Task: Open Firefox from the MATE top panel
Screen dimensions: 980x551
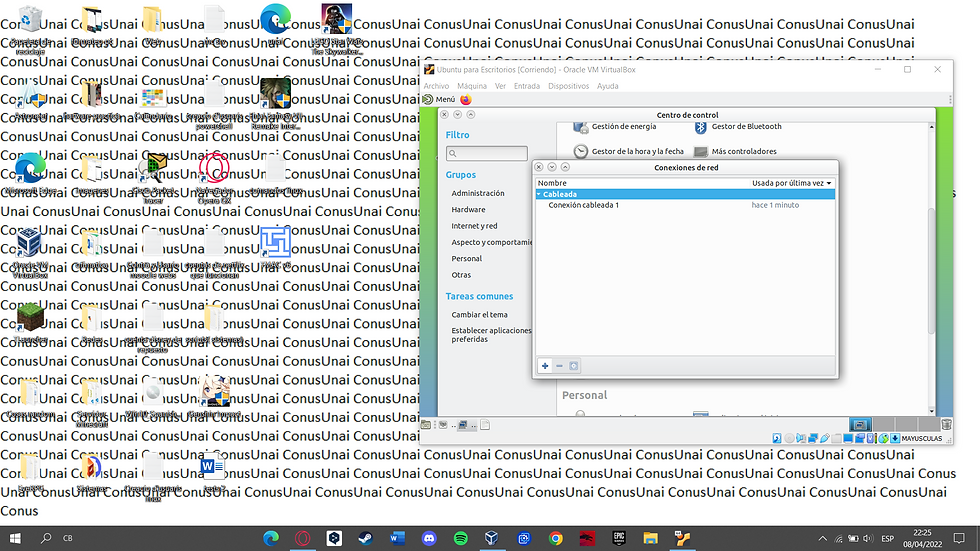Action: coord(466,99)
